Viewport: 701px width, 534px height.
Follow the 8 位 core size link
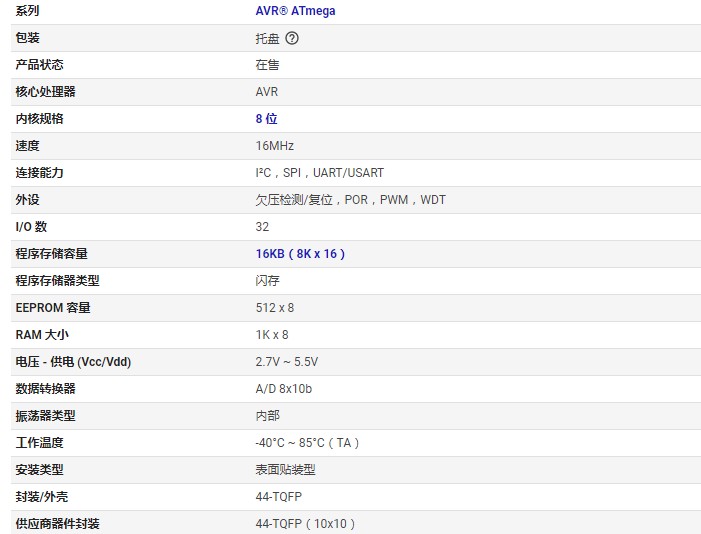pos(266,119)
